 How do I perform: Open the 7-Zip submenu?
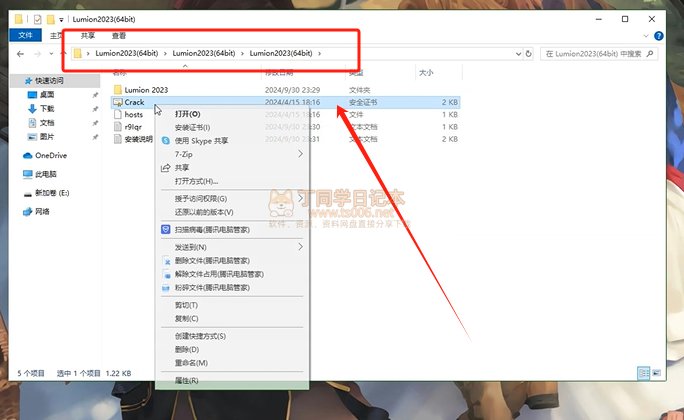click(x=233, y=154)
